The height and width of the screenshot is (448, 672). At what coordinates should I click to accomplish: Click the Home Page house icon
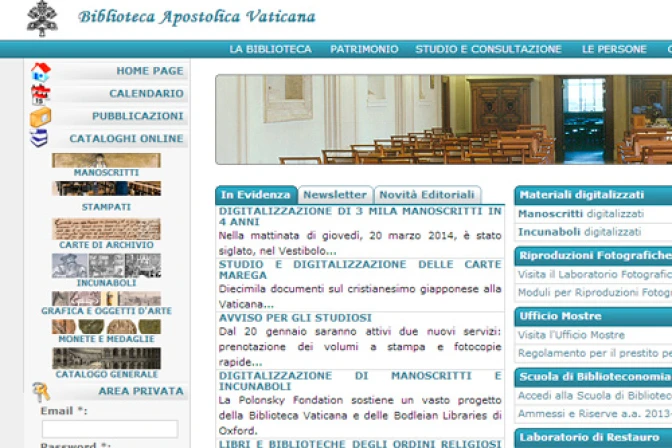(40, 72)
